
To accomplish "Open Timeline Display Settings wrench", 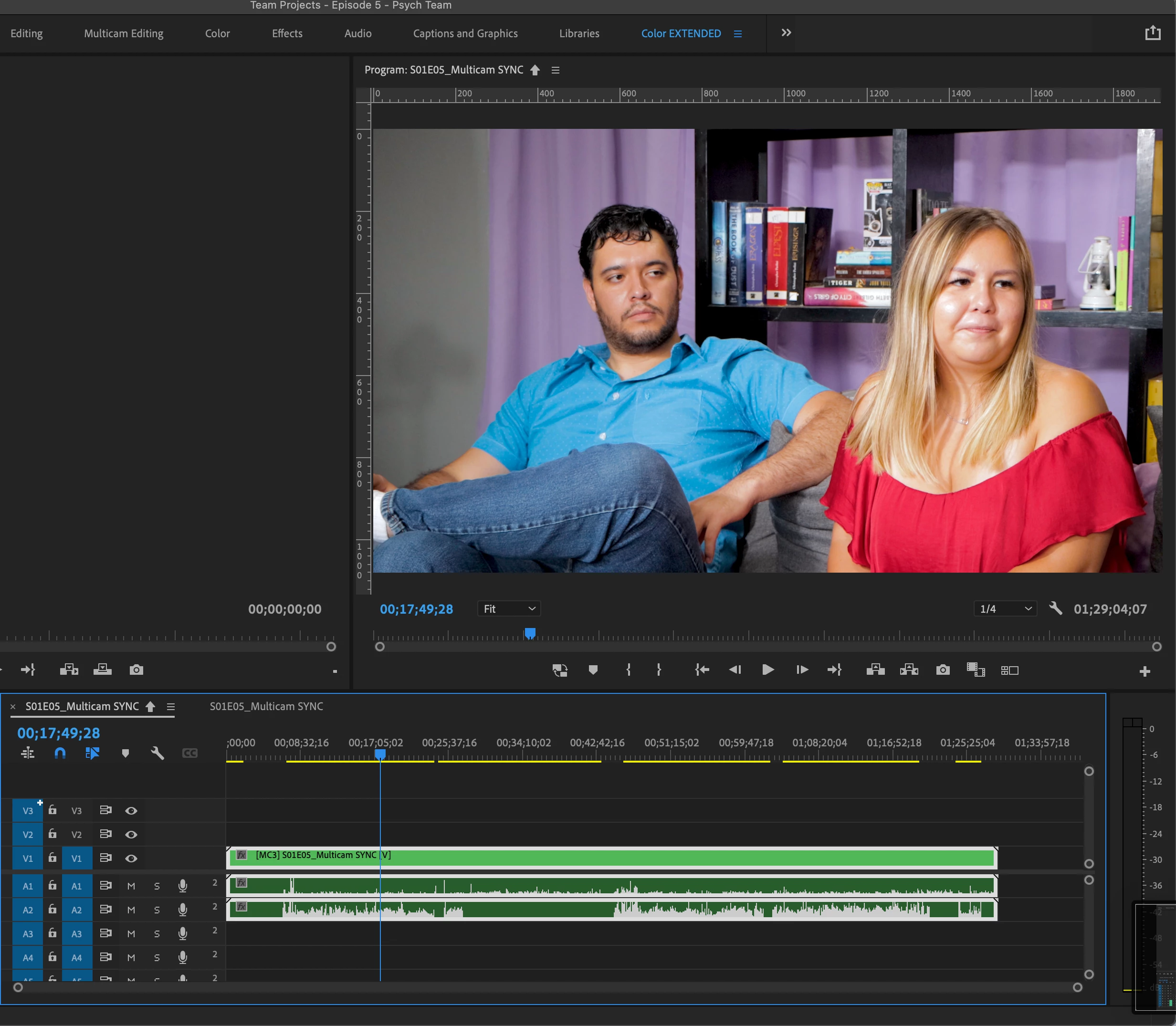I will [157, 754].
